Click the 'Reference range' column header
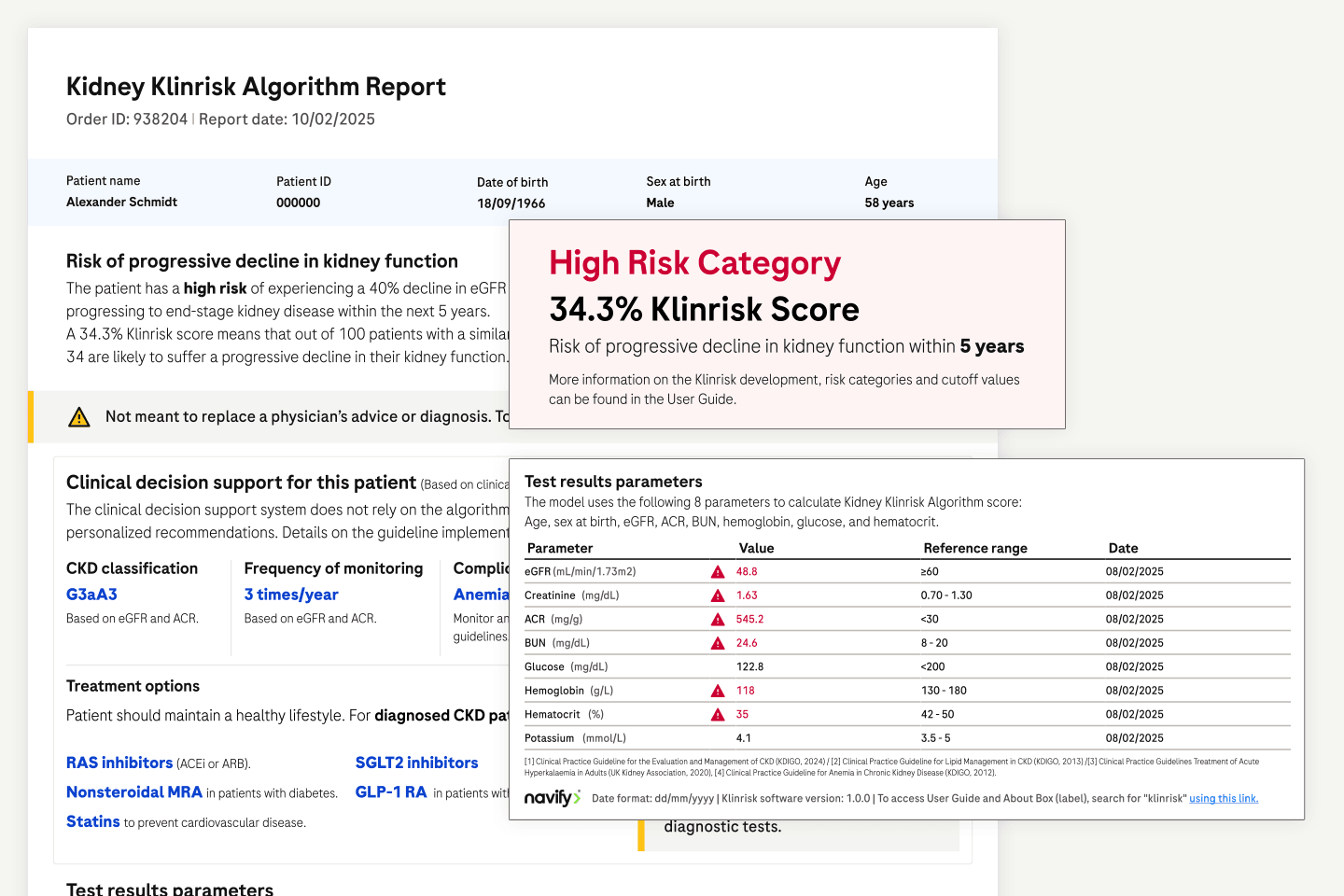 coord(975,548)
